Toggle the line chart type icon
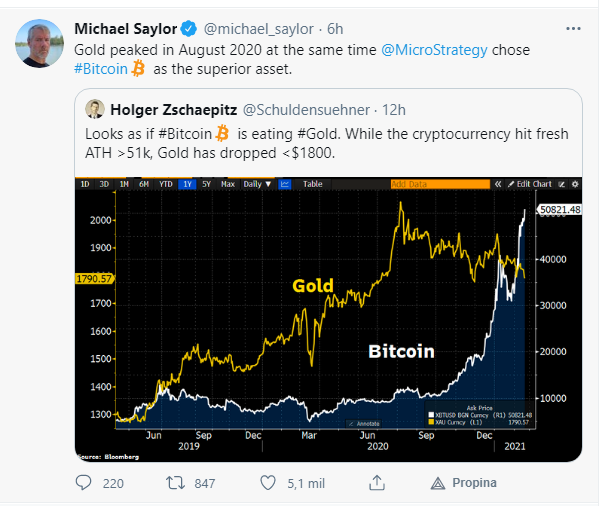Viewport: 608px width, 506px height. coord(285,184)
